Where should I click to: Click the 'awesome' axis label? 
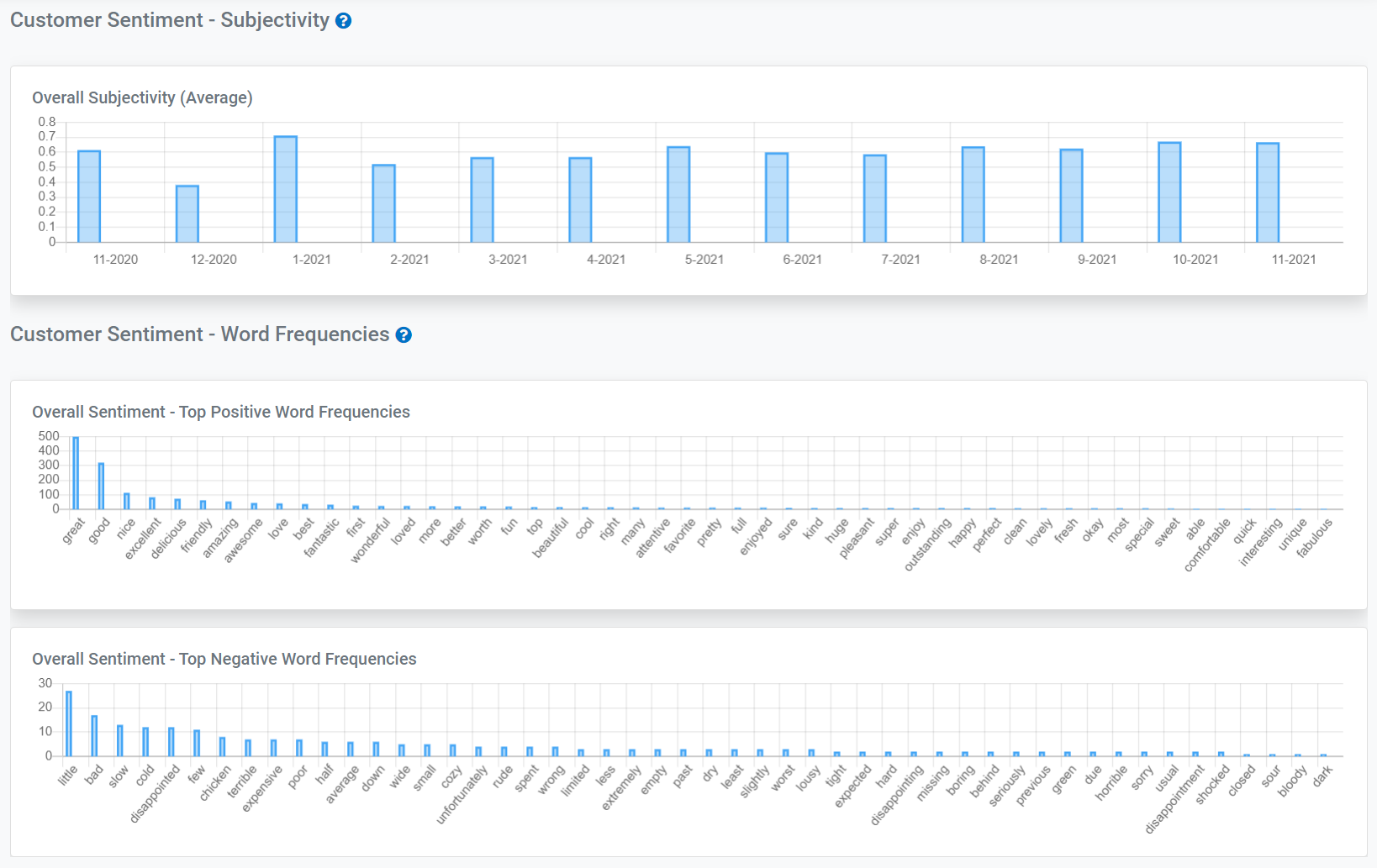point(244,540)
